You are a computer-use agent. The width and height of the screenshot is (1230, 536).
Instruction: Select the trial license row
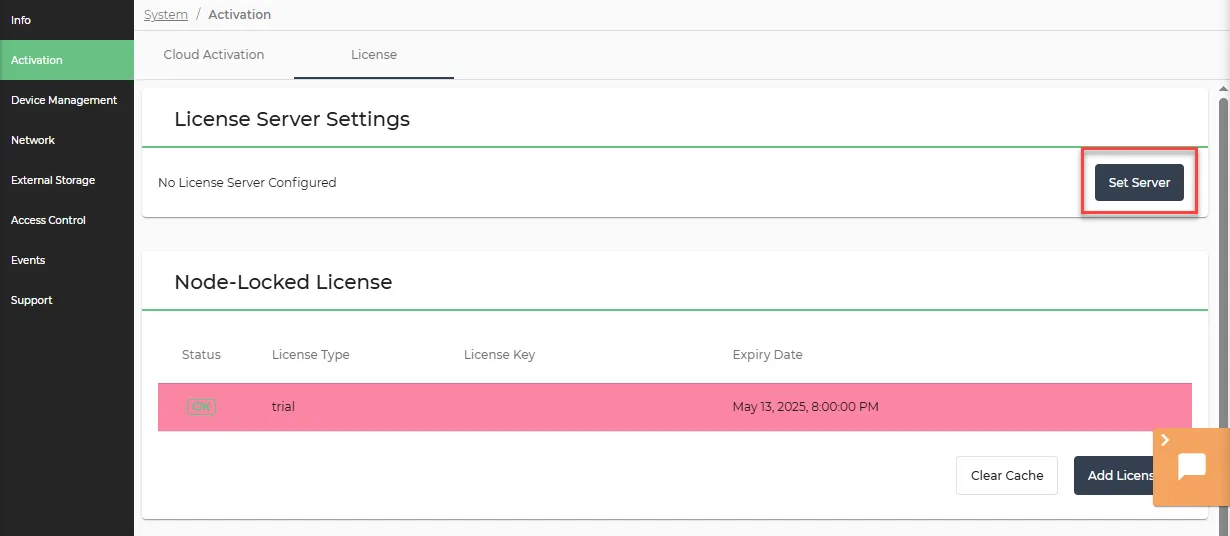tap(675, 407)
